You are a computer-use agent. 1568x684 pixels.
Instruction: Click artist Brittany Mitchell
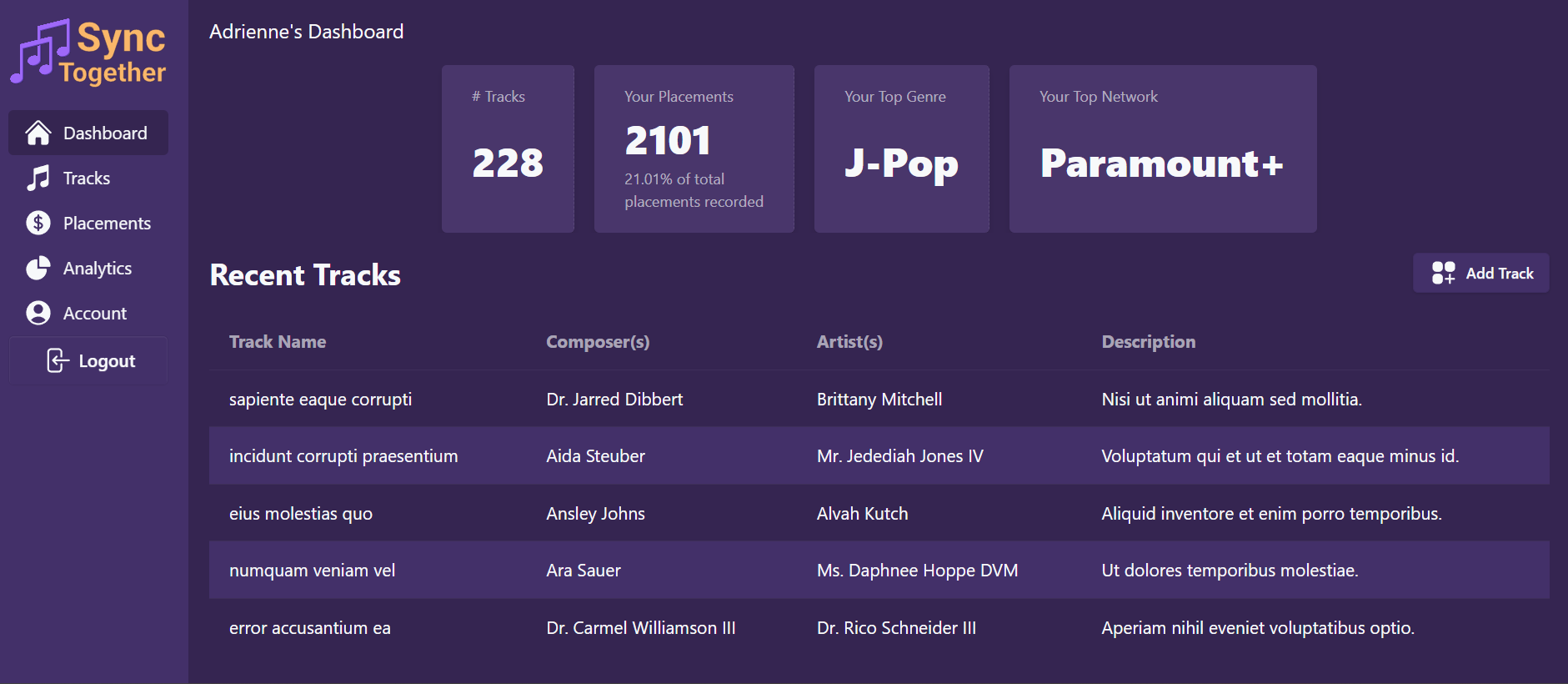(x=879, y=400)
